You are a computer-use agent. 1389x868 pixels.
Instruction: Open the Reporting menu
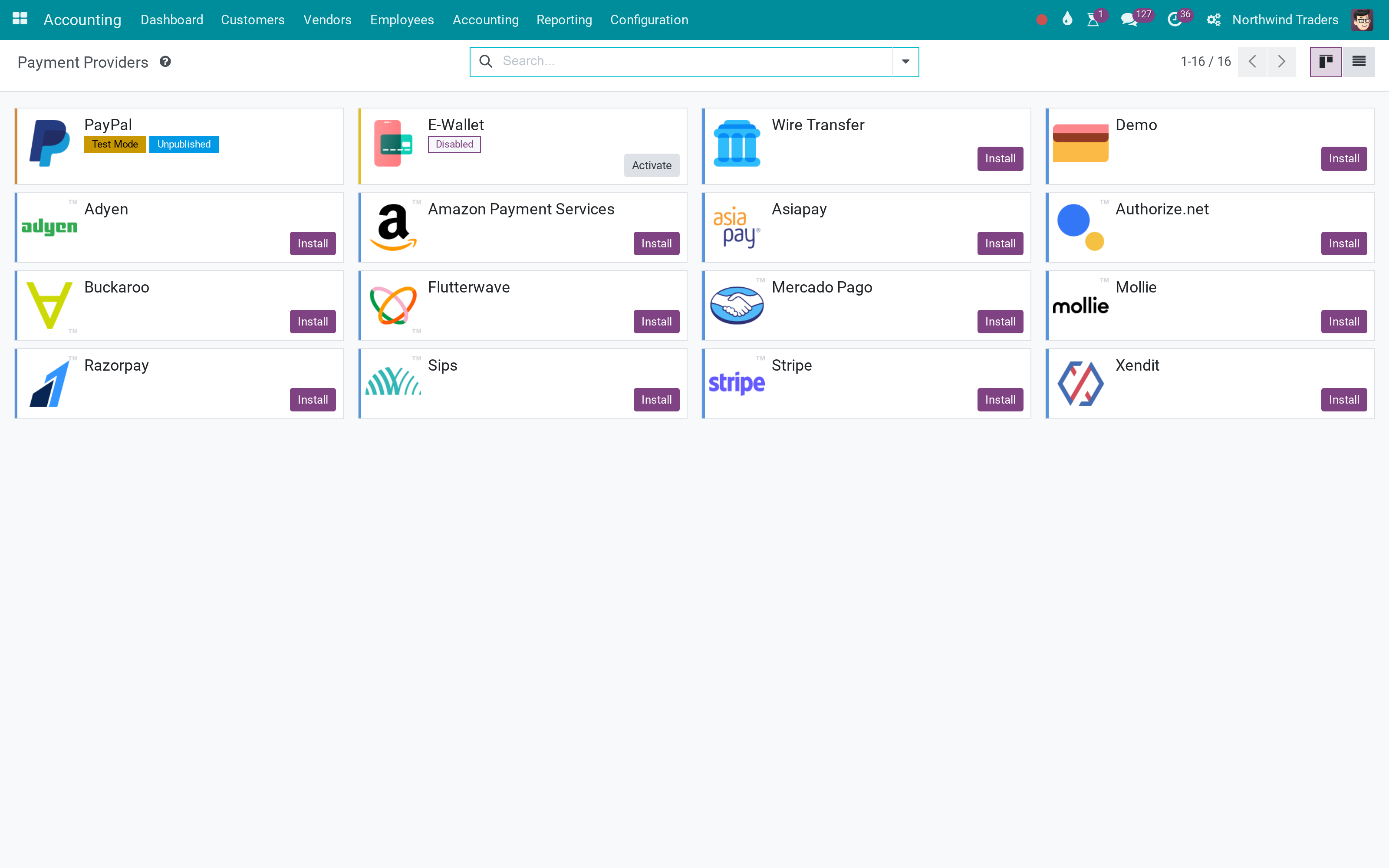point(564,20)
